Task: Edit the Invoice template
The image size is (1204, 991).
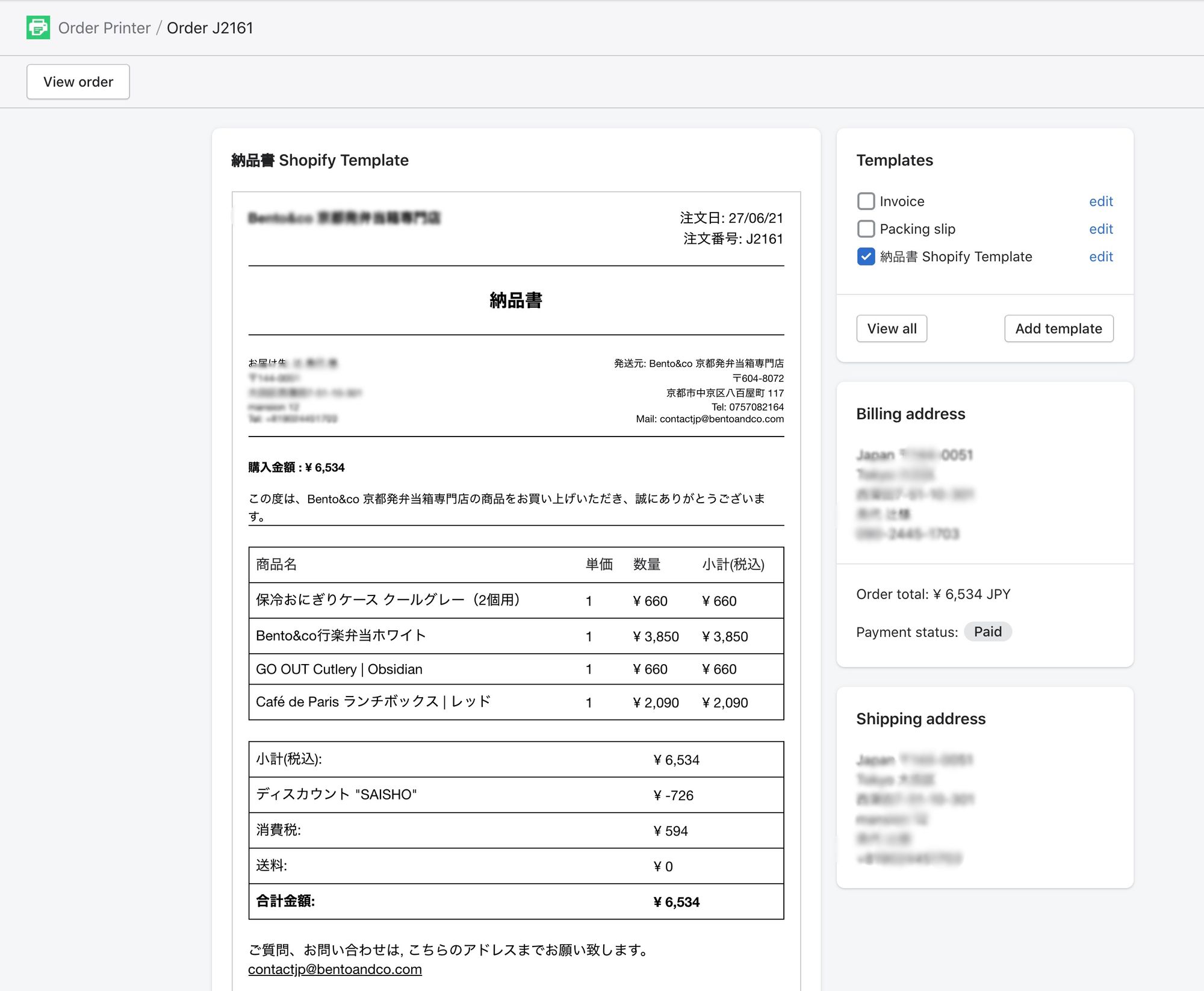Action: 1100,201
